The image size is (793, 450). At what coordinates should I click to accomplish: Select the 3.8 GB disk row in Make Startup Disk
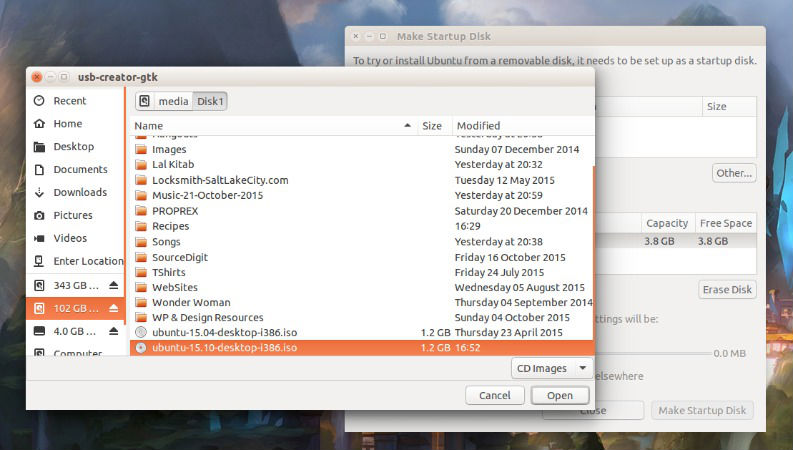coord(676,241)
